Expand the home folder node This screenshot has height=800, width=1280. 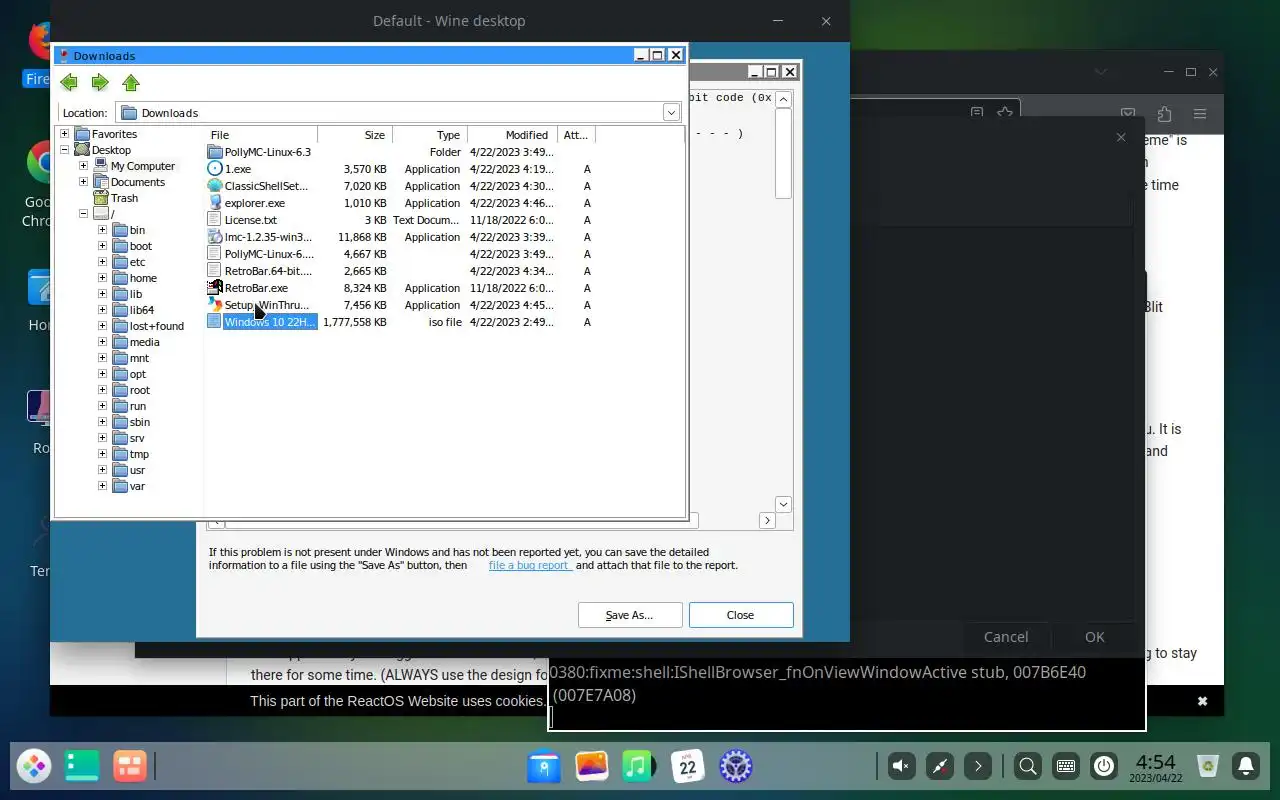[102, 278]
